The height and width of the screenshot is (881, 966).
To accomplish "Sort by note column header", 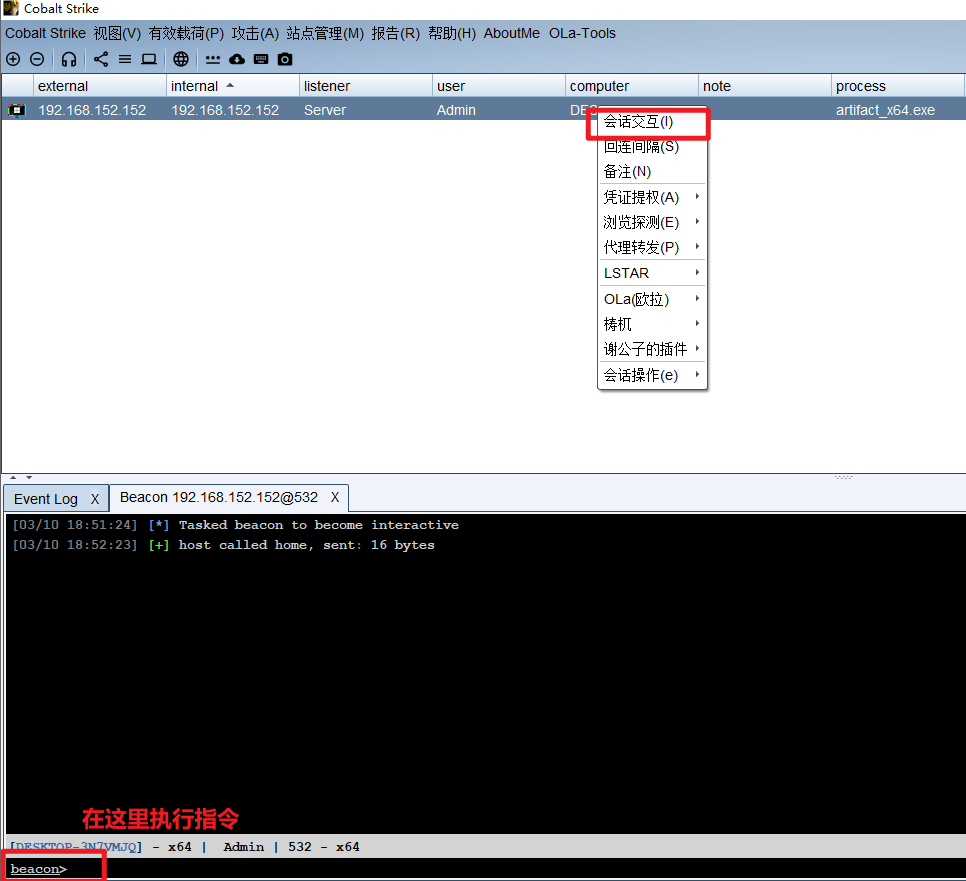I will click(x=765, y=86).
